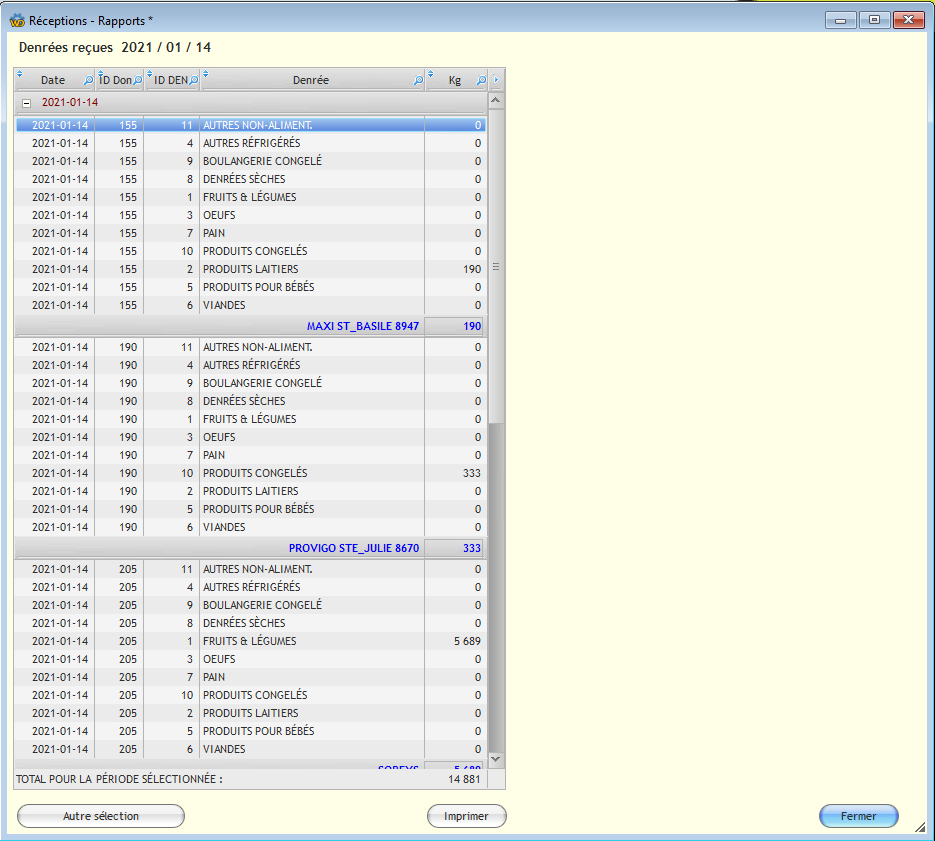Click the Denrée column header
Image resolution: width=935 pixels, height=841 pixels.
311,80
